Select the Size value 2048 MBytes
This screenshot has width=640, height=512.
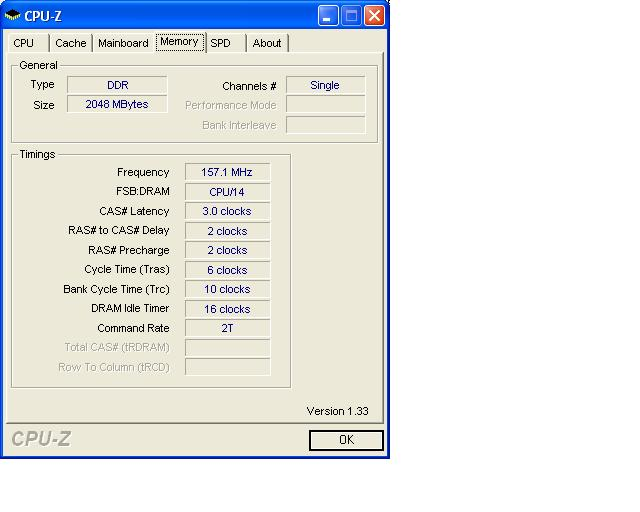click(117, 104)
